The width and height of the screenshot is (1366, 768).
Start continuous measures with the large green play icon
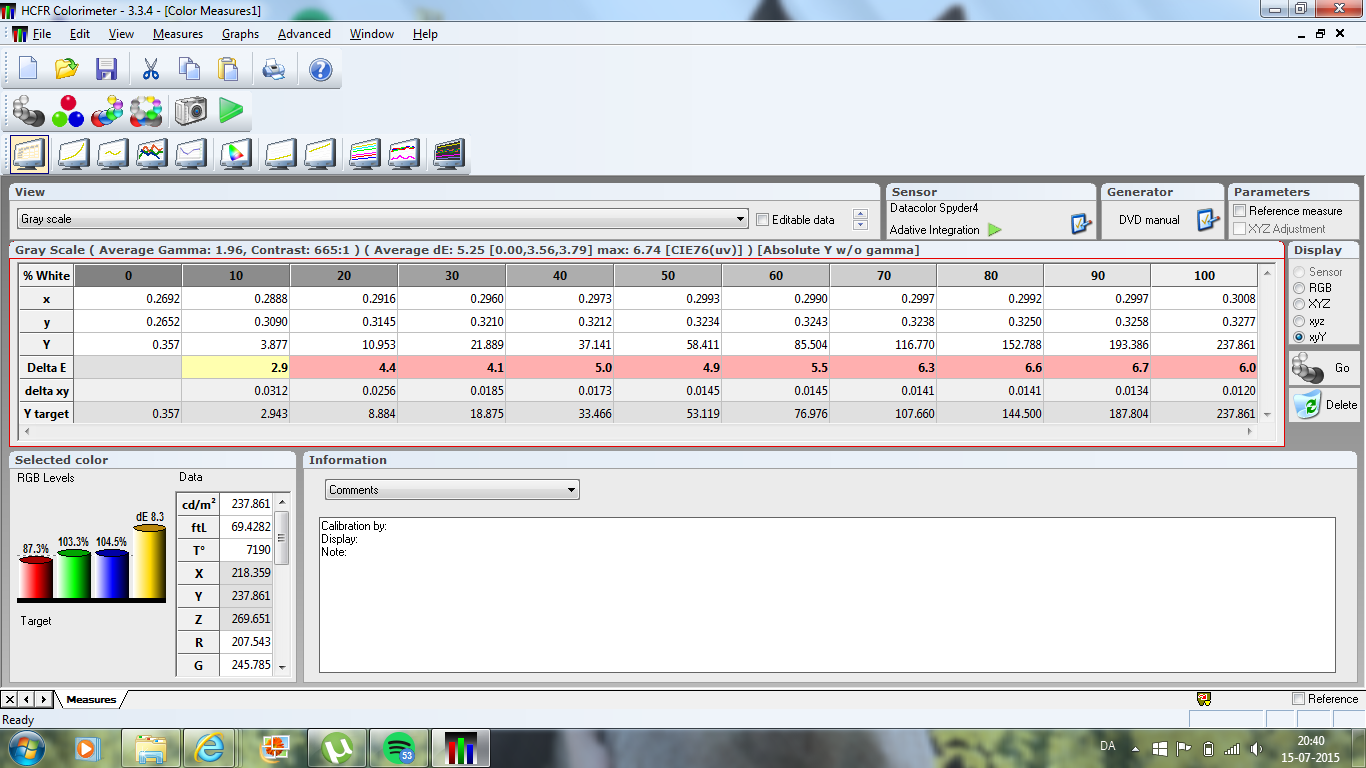(231, 110)
